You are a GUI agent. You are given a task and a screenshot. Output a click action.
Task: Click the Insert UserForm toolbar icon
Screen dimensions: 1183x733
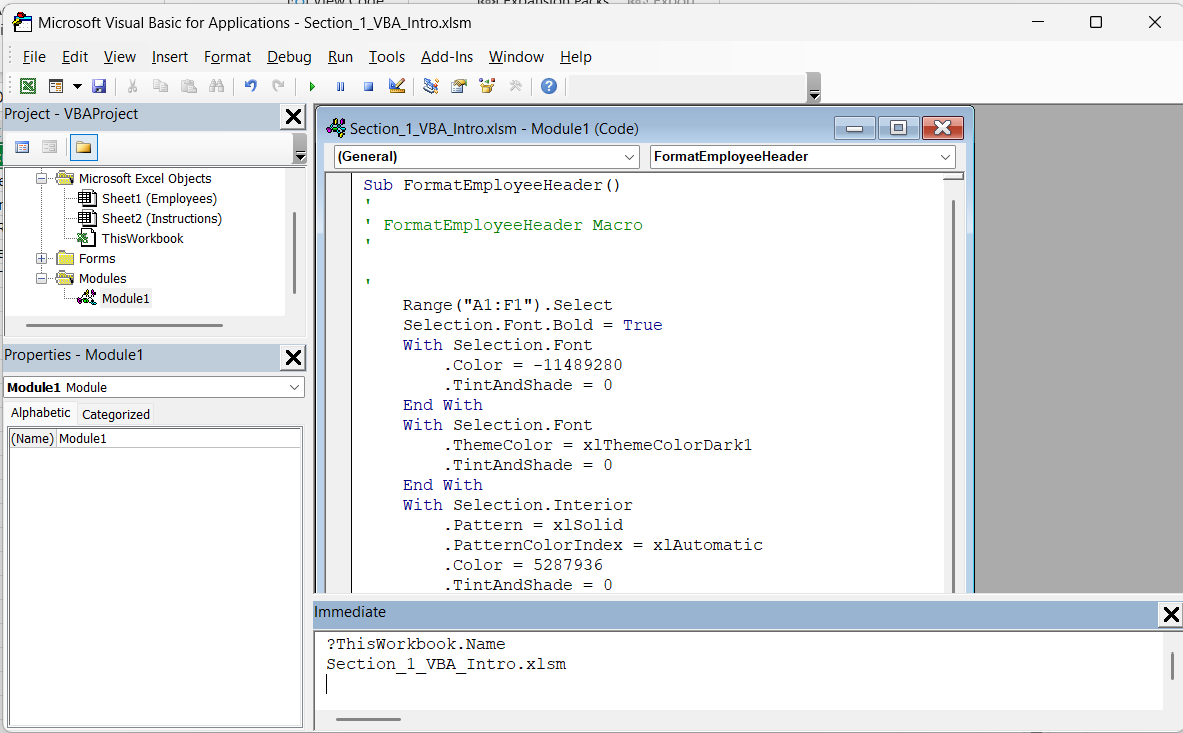(x=56, y=86)
